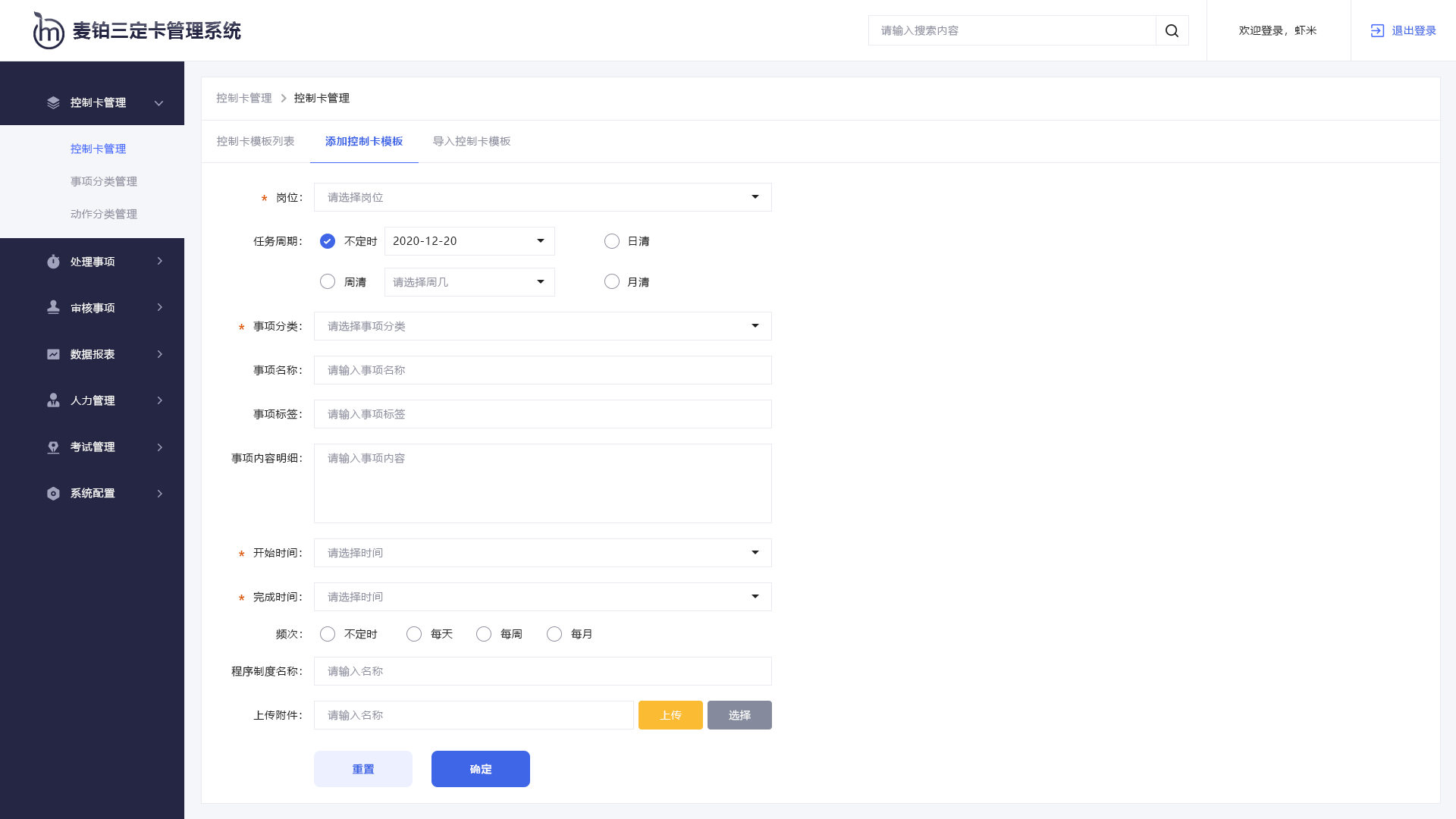Click 退出登录 to log out

pyautogui.click(x=1412, y=30)
